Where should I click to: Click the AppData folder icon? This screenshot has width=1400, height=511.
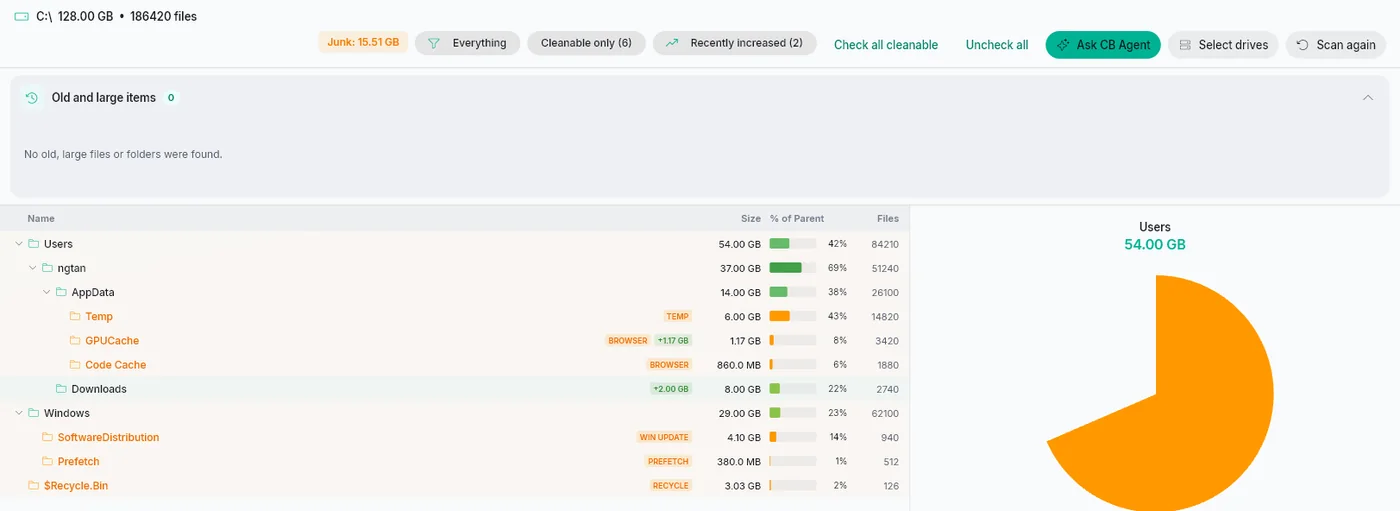tap(62, 292)
